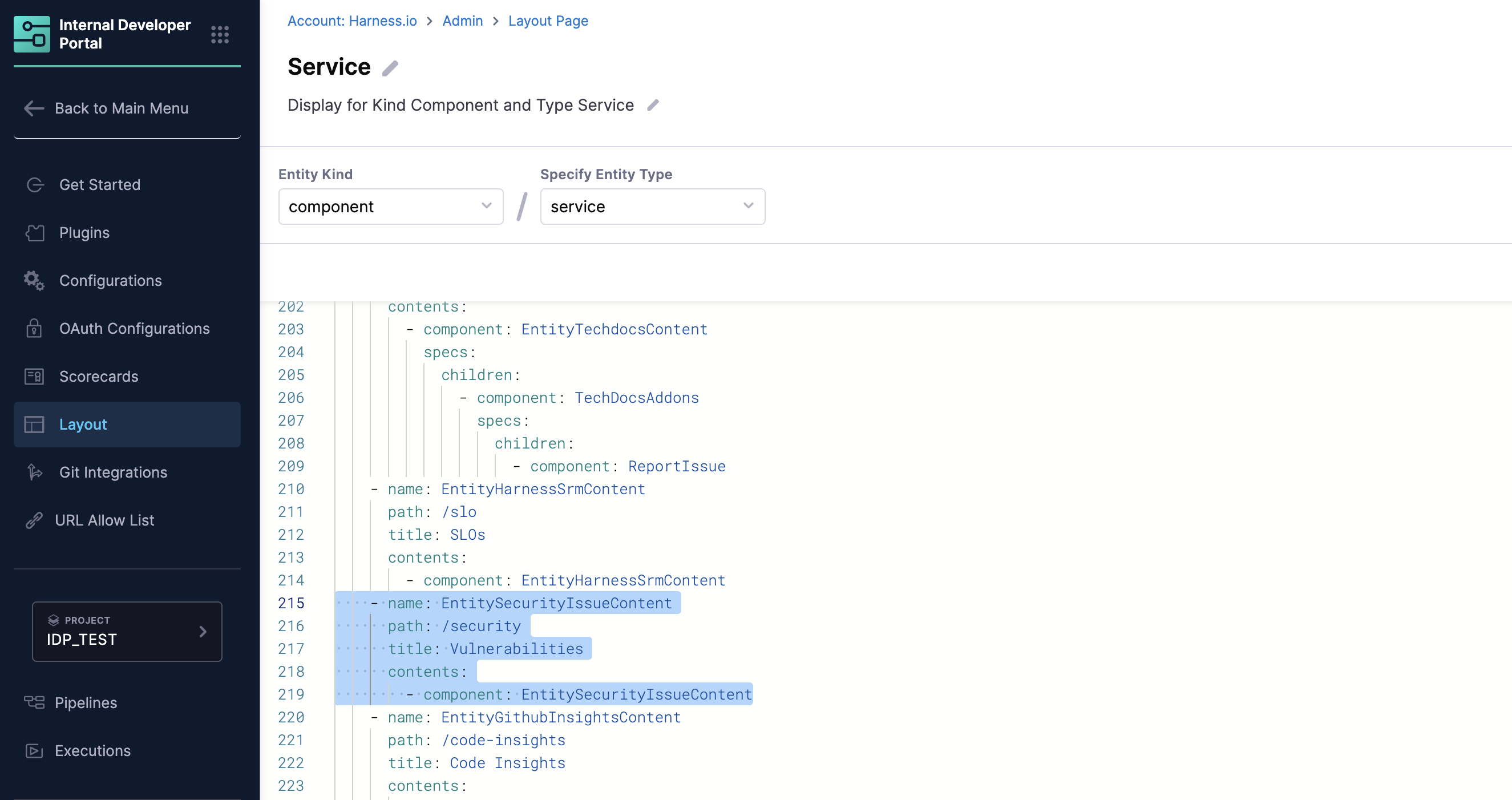Click the pencil icon beside Service title
Image resolution: width=1512 pixels, height=800 pixels.
point(390,68)
